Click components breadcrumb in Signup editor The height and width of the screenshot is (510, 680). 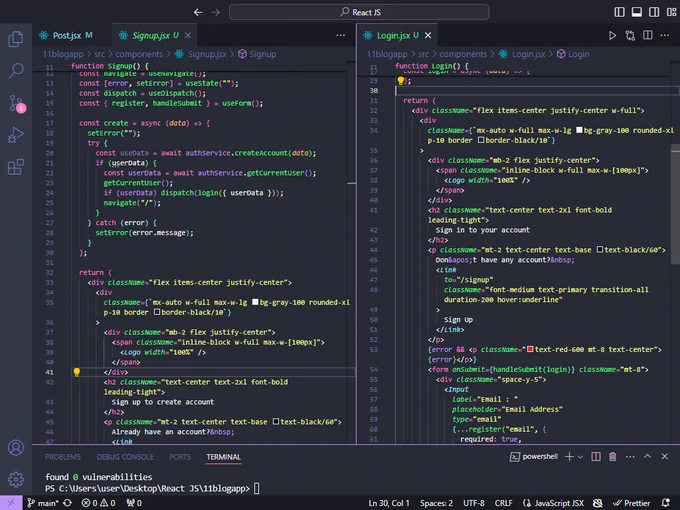pyautogui.click(x=139, y=54)
